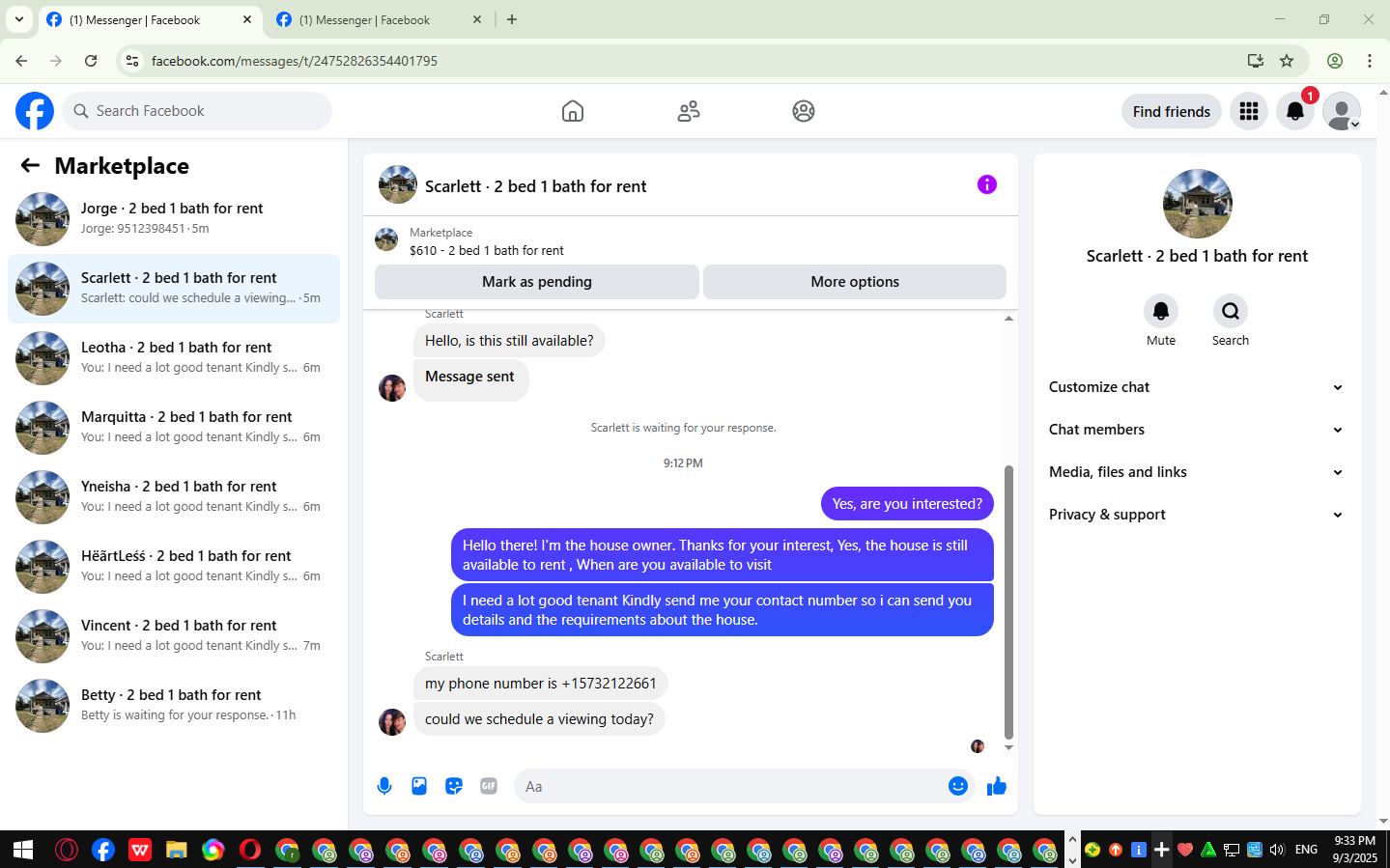The image size is (1390, 868).
Task: Open a new browser tab
Action: click(512, 19)
